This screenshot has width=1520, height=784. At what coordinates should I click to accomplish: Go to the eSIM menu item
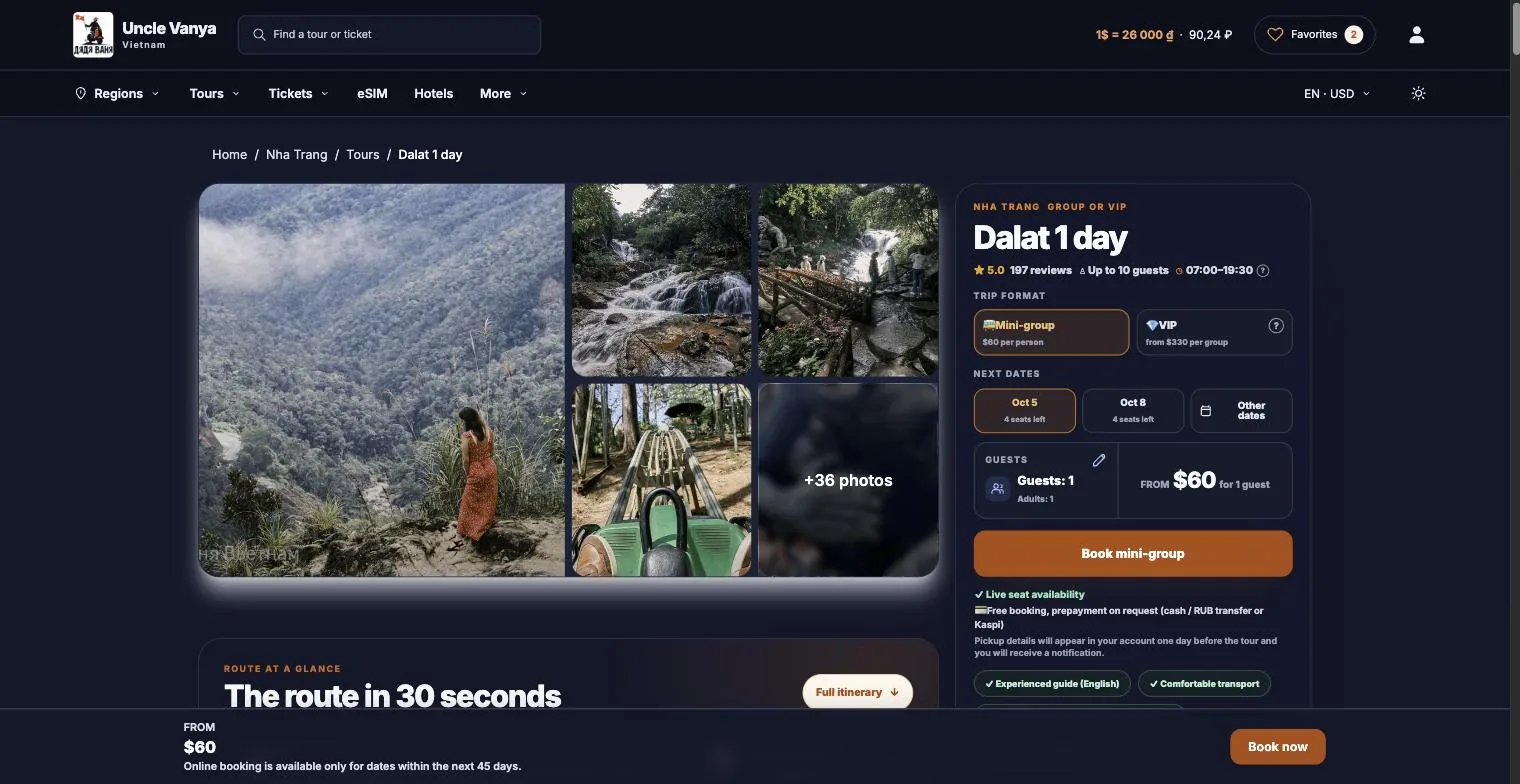(372, 93)
